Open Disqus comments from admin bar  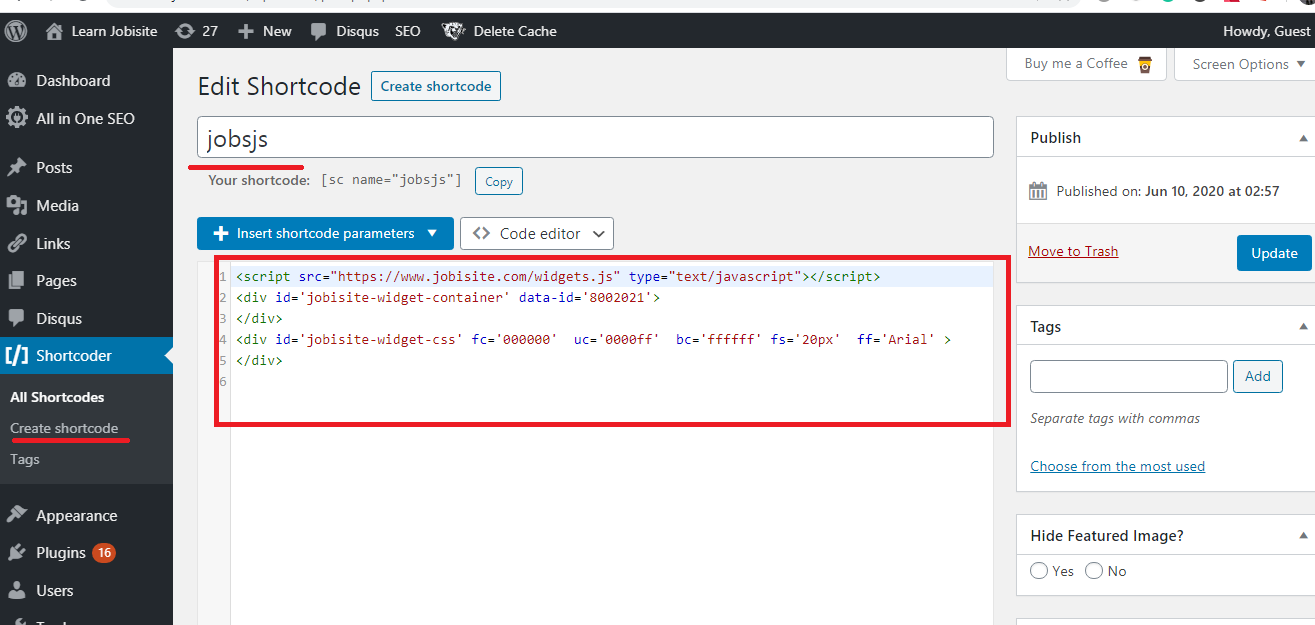coord(345,31)
